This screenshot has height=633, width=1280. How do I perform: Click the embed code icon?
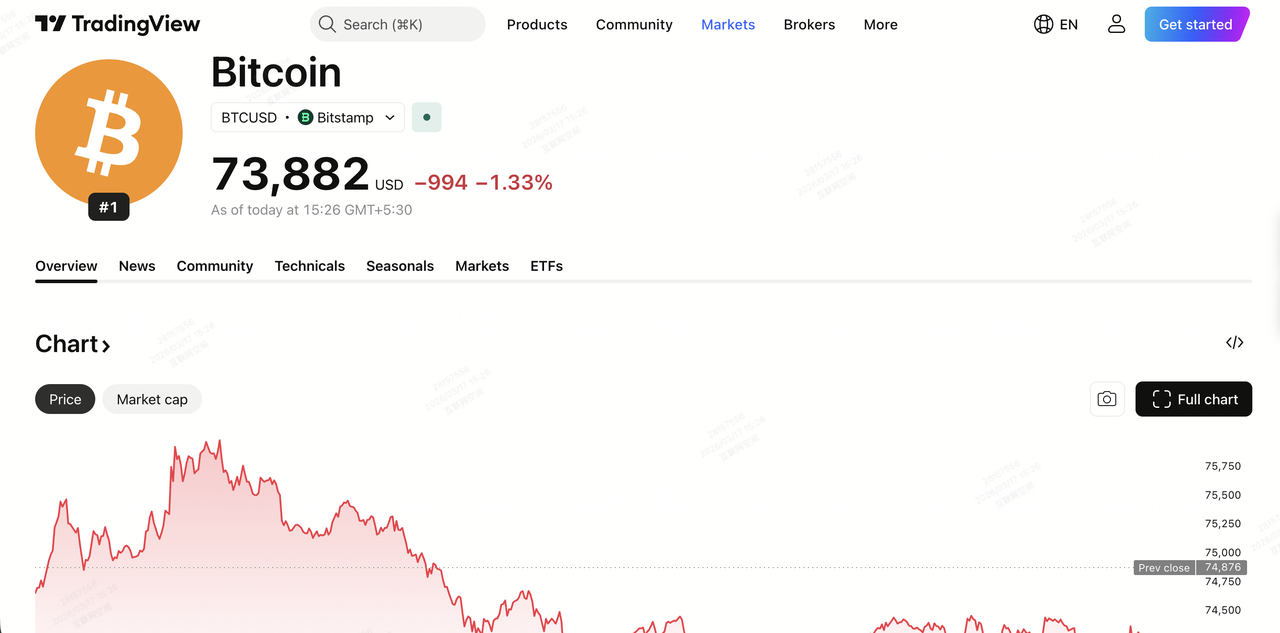(x=1235, y=343)
